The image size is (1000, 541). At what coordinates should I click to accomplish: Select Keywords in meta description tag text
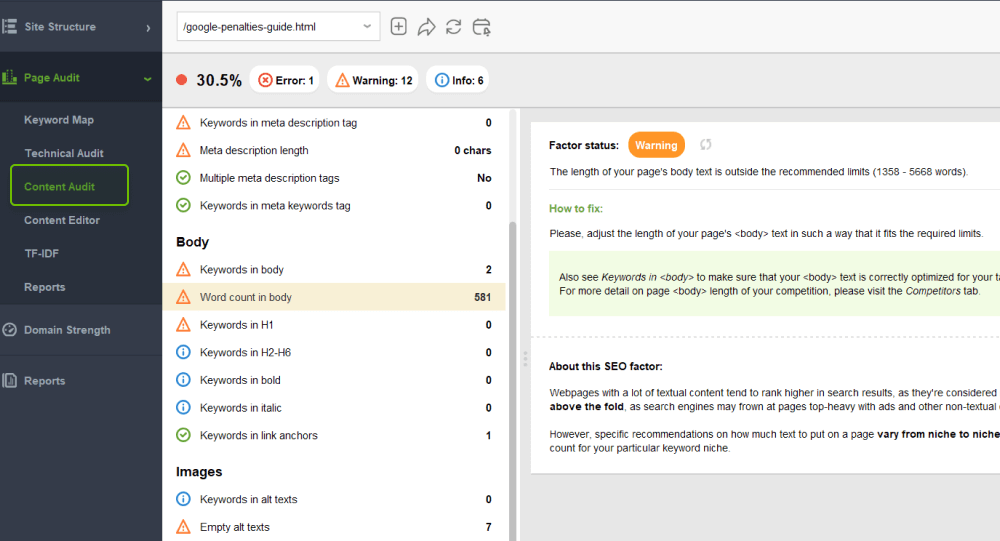pos(279,122)
